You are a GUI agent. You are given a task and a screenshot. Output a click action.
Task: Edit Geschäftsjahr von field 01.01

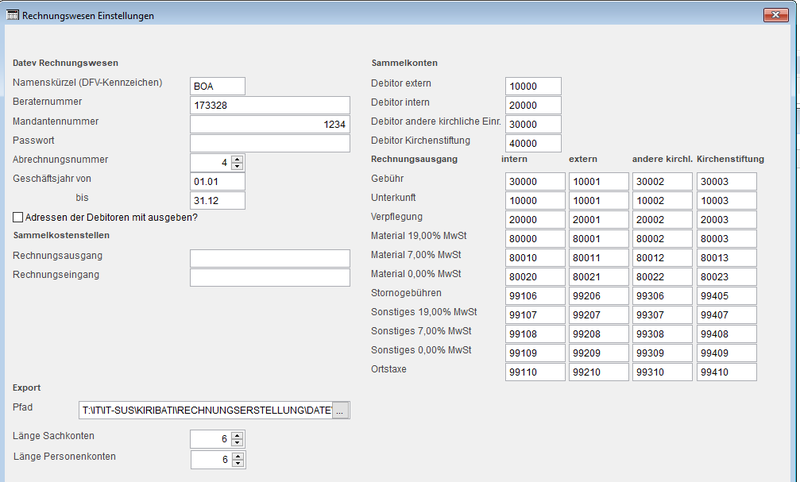(218, 182)
